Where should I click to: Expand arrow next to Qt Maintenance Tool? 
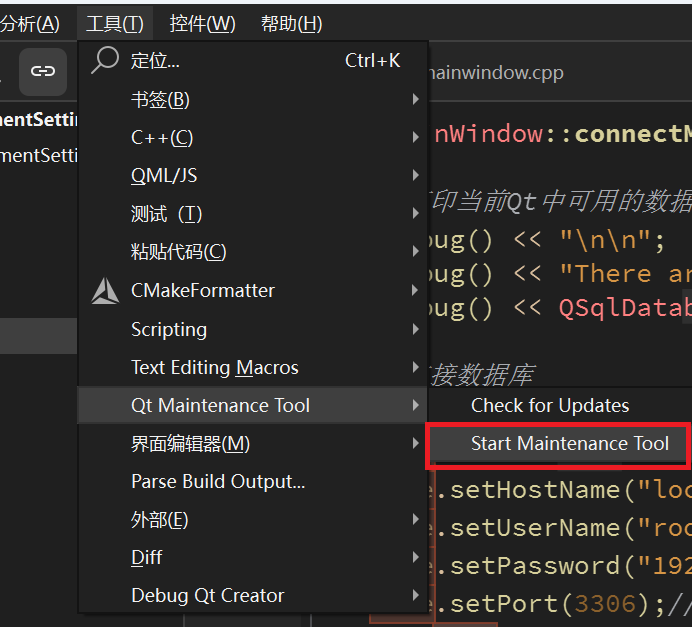point(415,405)
